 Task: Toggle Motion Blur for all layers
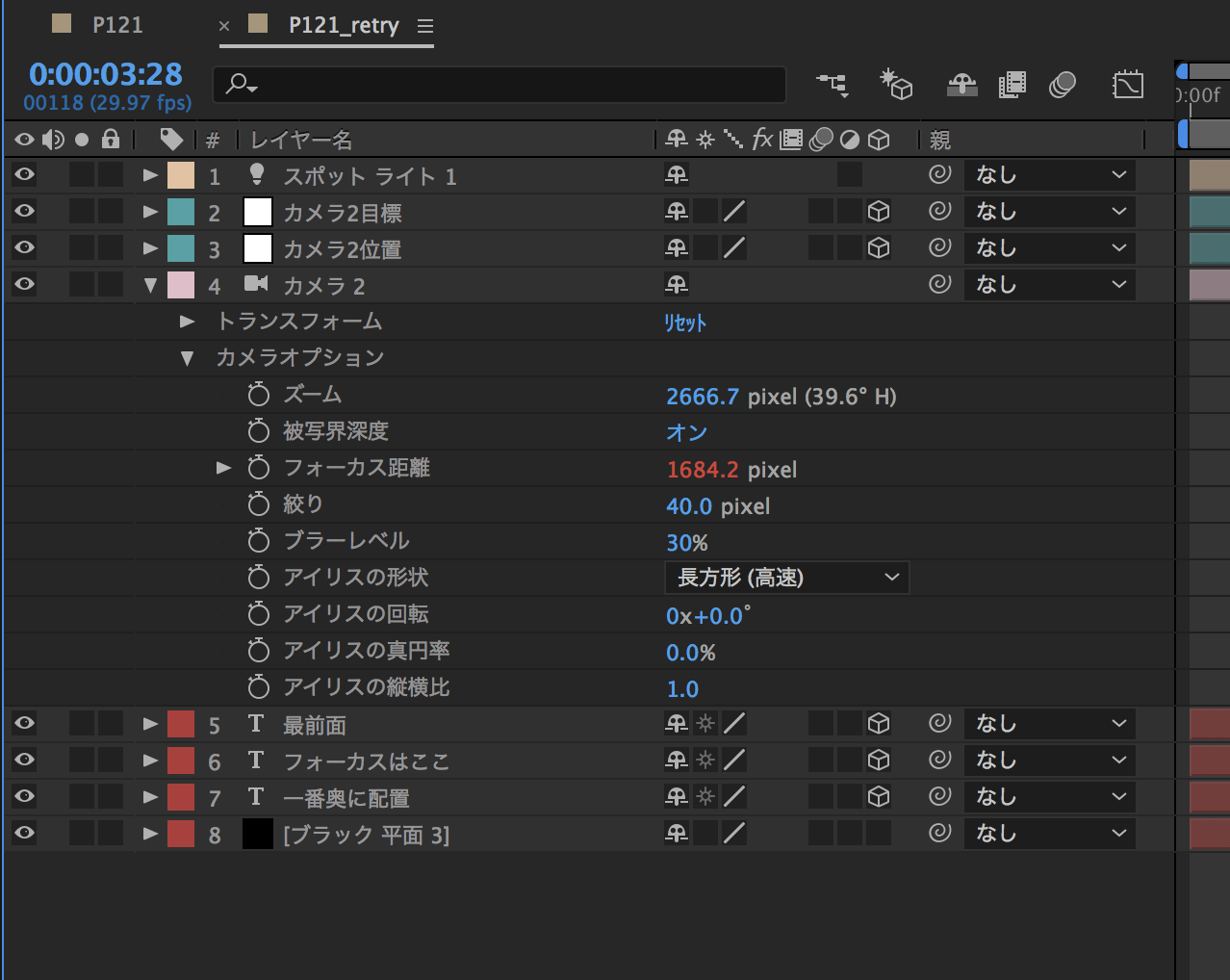[1063, 85]
